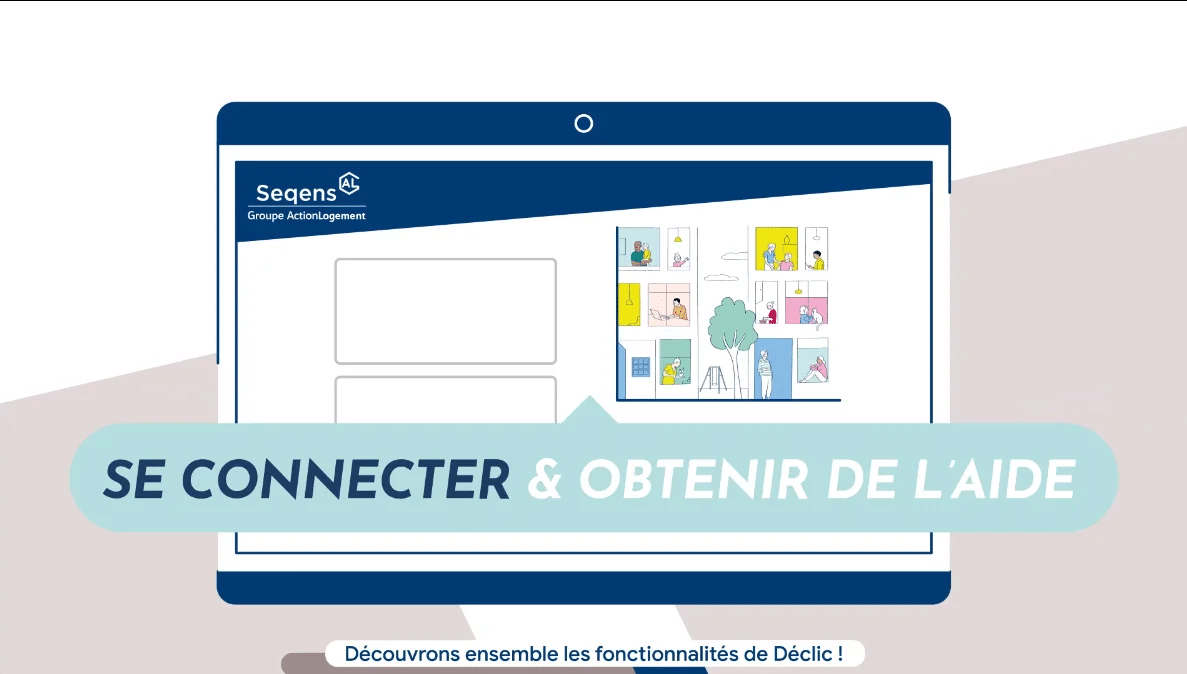Select the lower empty rounded panel

pos(445,400)
